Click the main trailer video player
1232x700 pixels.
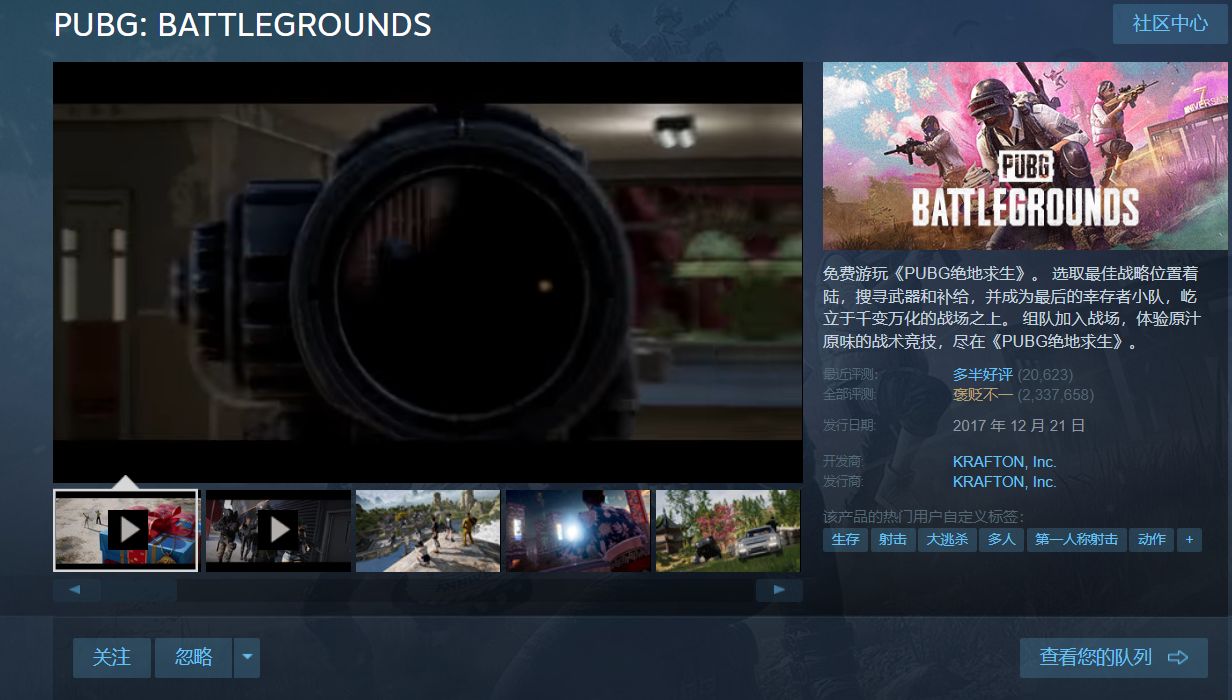click(428, 272)
